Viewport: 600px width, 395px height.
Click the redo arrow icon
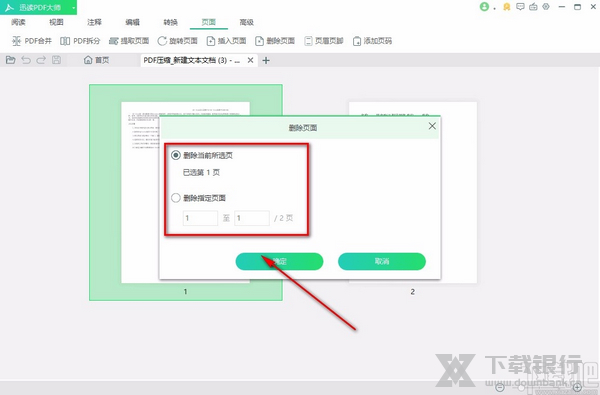[41, 60]
